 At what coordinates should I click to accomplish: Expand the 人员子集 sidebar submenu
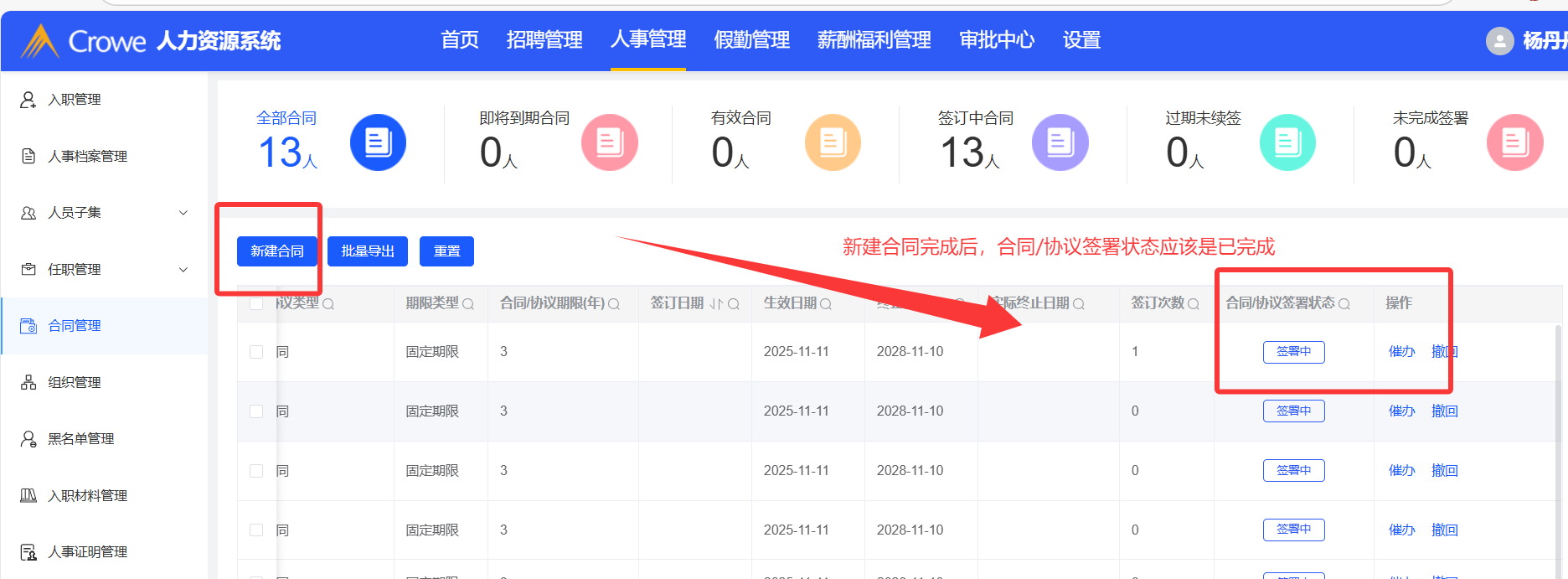[183, 213]
